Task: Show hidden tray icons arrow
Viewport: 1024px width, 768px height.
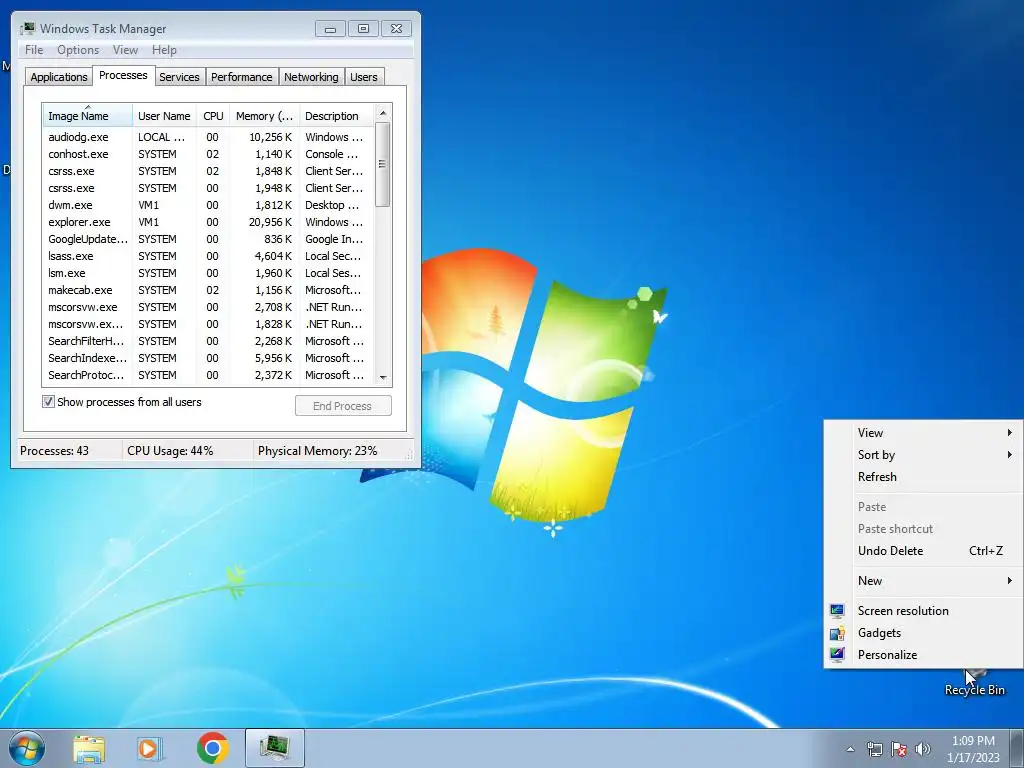Action: coord(850,749)
